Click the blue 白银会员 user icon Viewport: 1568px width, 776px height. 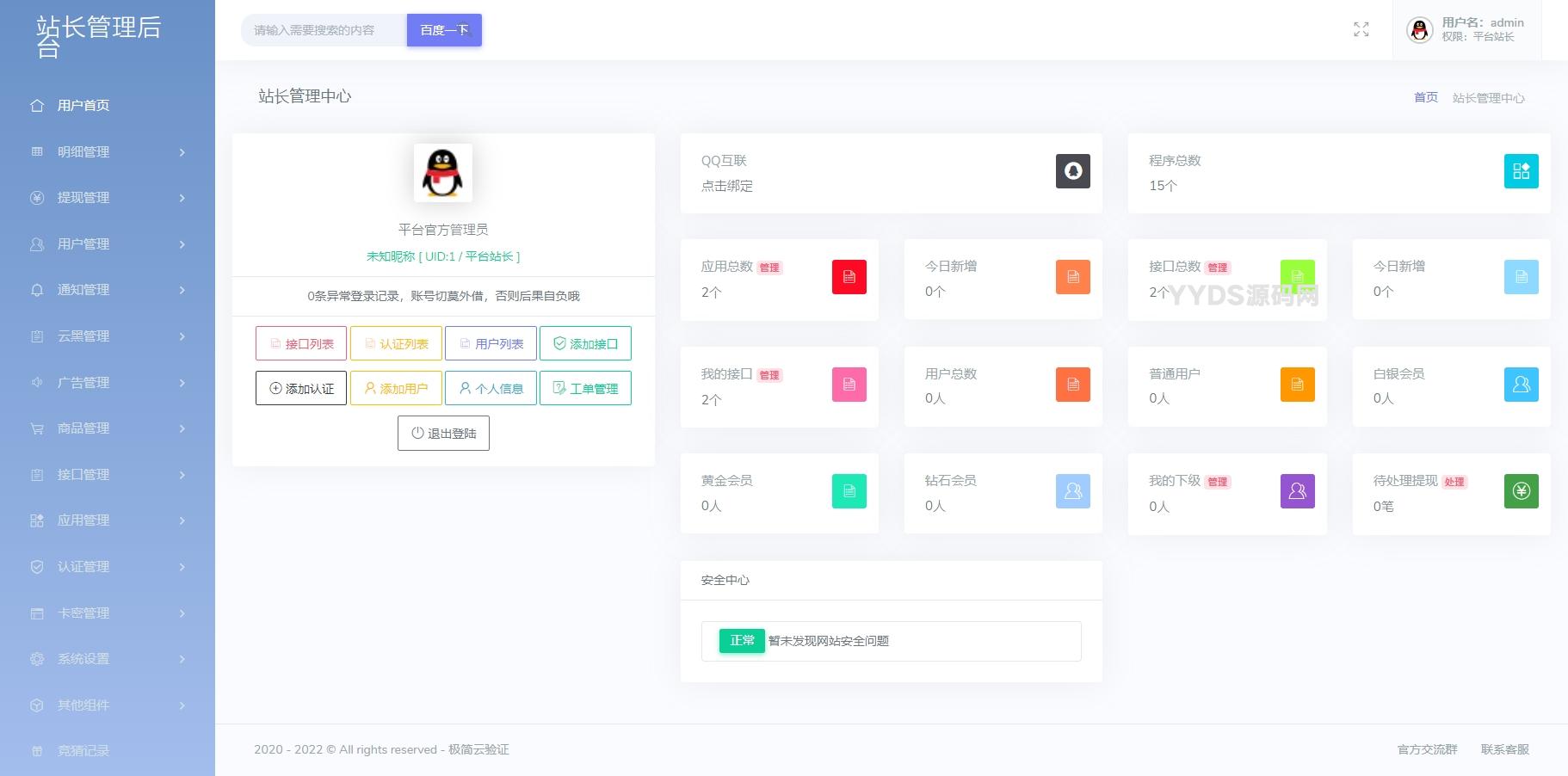coord(1521,385)
